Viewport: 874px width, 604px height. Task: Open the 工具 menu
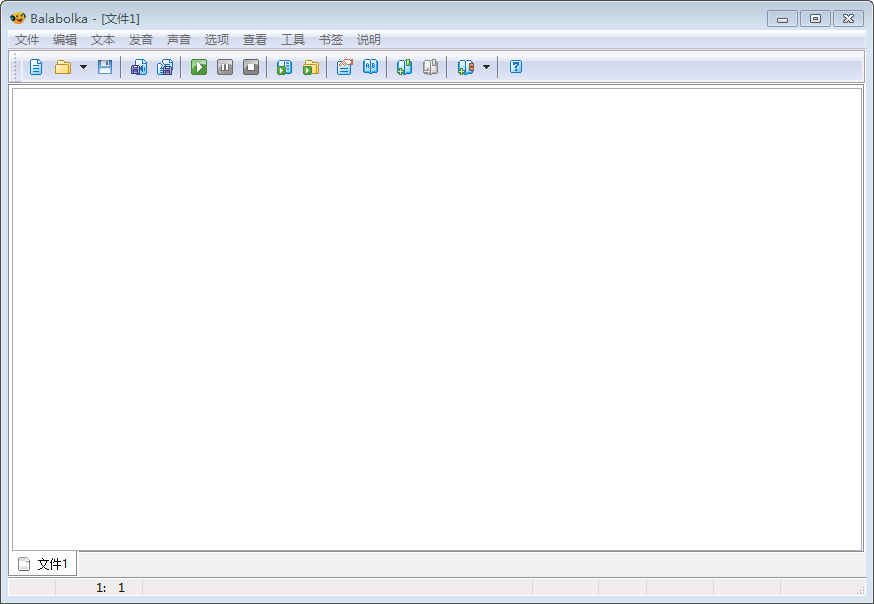(x=293, y=40)
